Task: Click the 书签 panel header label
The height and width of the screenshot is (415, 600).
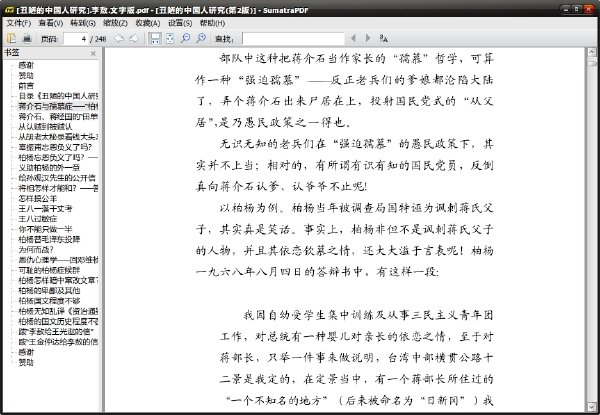Action: (x=12, y=53)
